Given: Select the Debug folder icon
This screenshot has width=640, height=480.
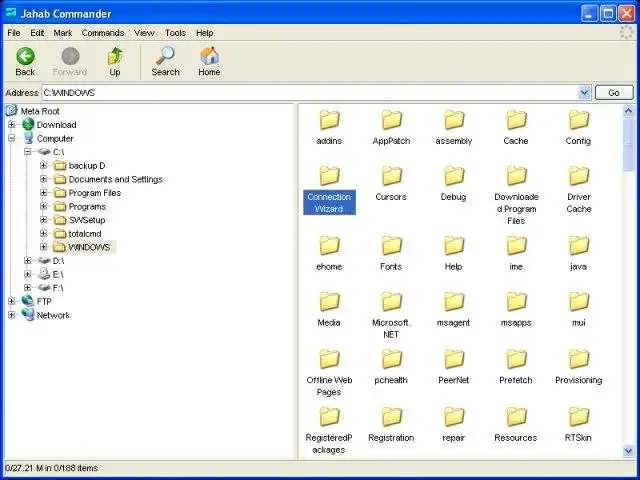Looking at the screenshot, I should coord(454,176).
